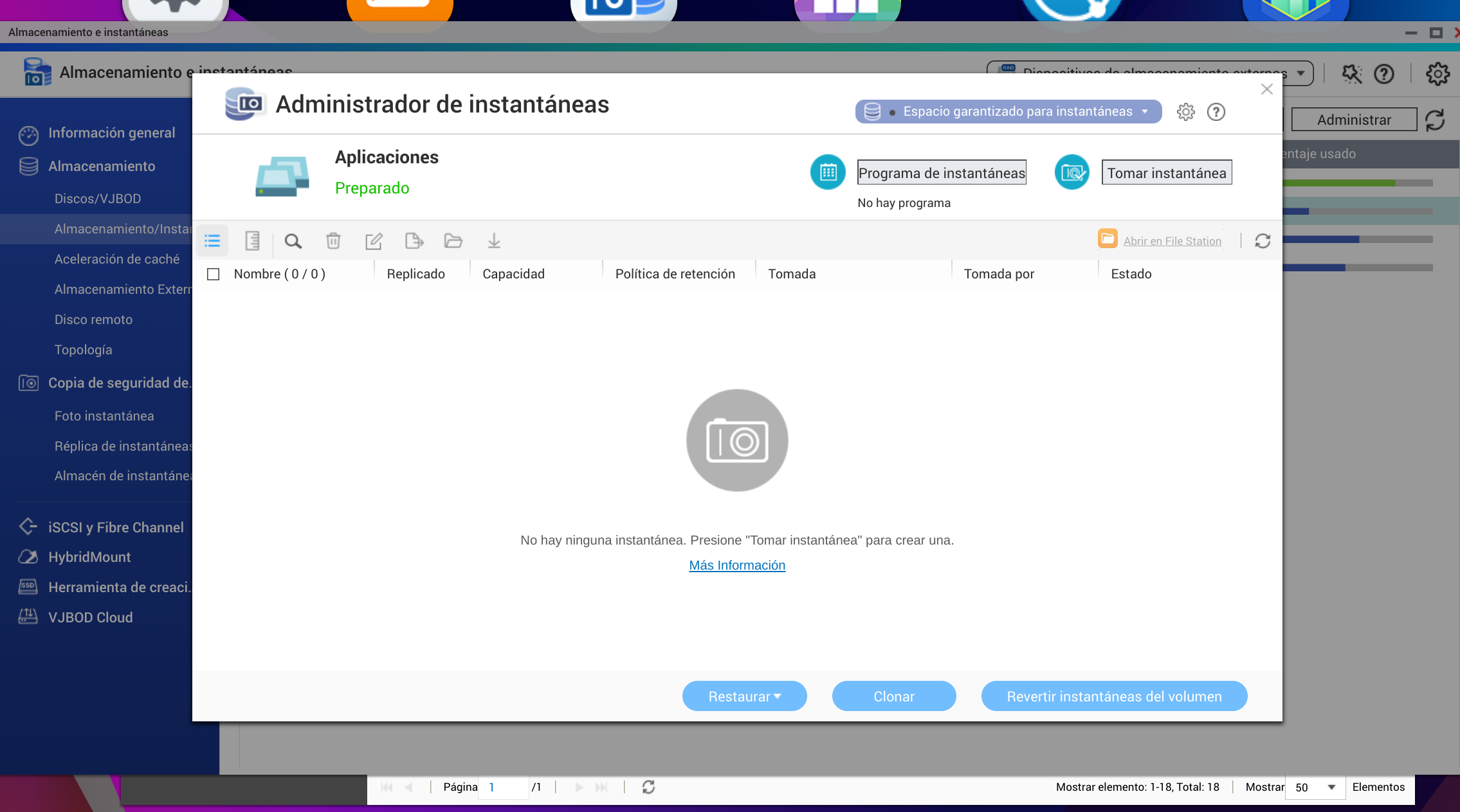Click the export snapshot icon
Screen dimensions: 1460x812
point(414,241)
